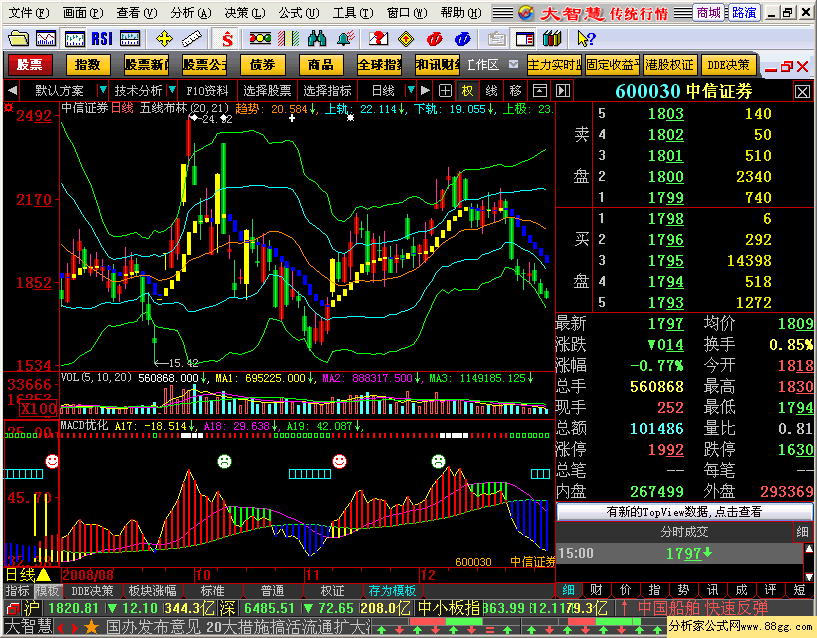Open the traffic light signal icon
Screen dimensions: 817x638
coord(260,39)
